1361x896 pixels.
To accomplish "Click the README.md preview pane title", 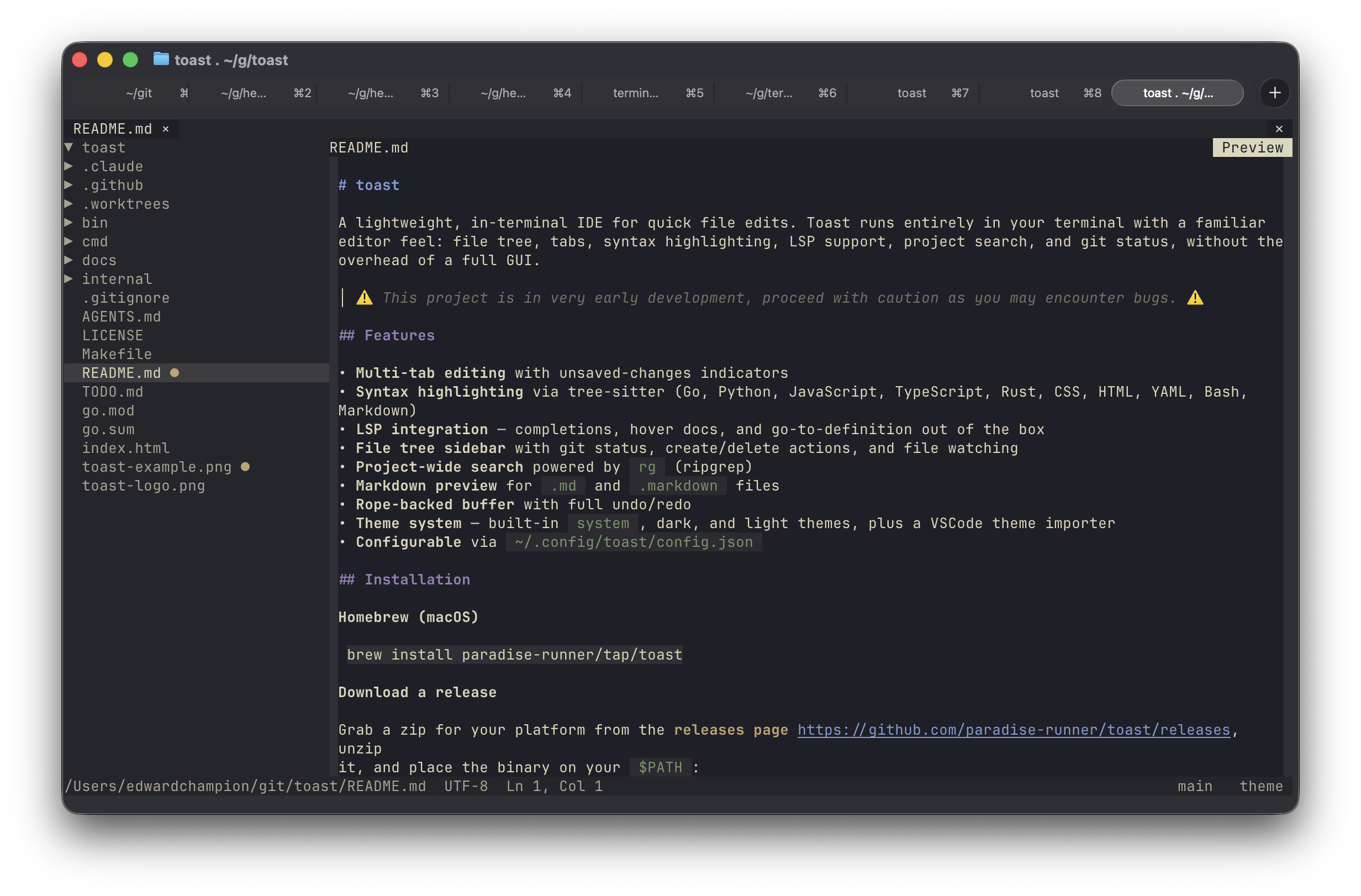I will tap(369, 147).
